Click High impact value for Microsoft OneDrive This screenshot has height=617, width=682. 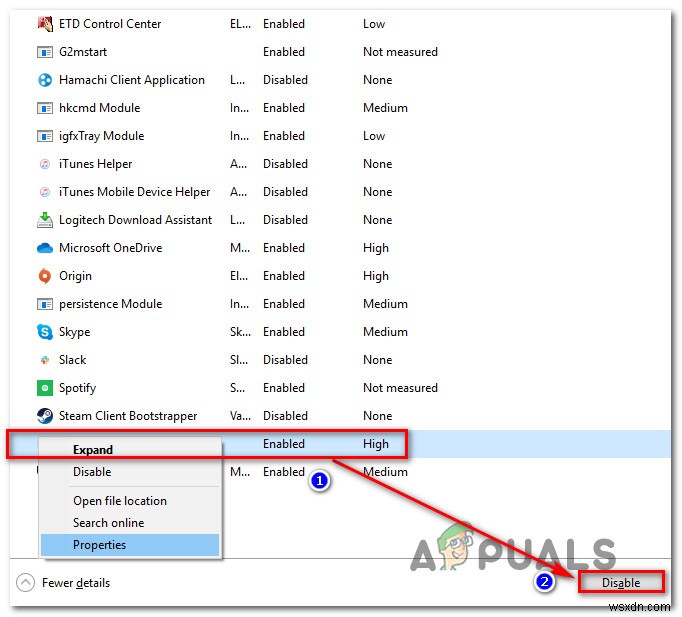376,248
